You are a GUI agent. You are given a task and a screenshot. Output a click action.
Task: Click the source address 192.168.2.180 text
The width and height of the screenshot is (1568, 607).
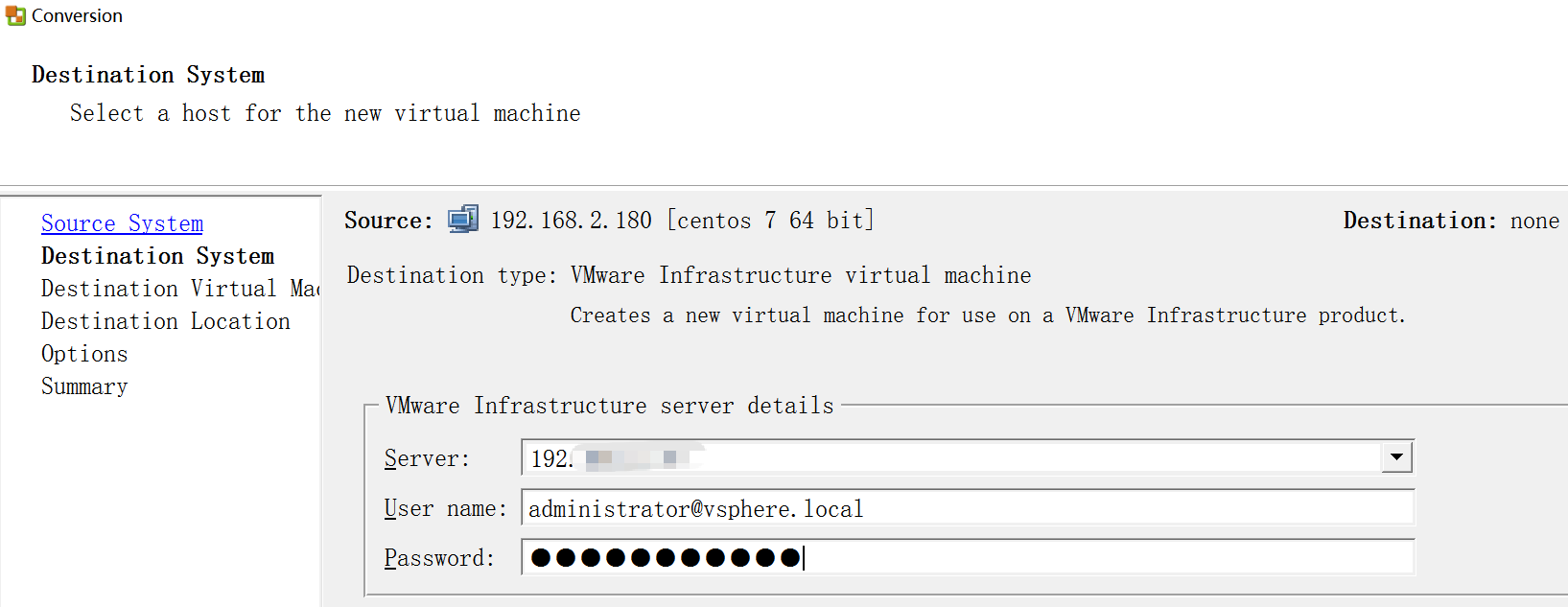pos(572,221)
